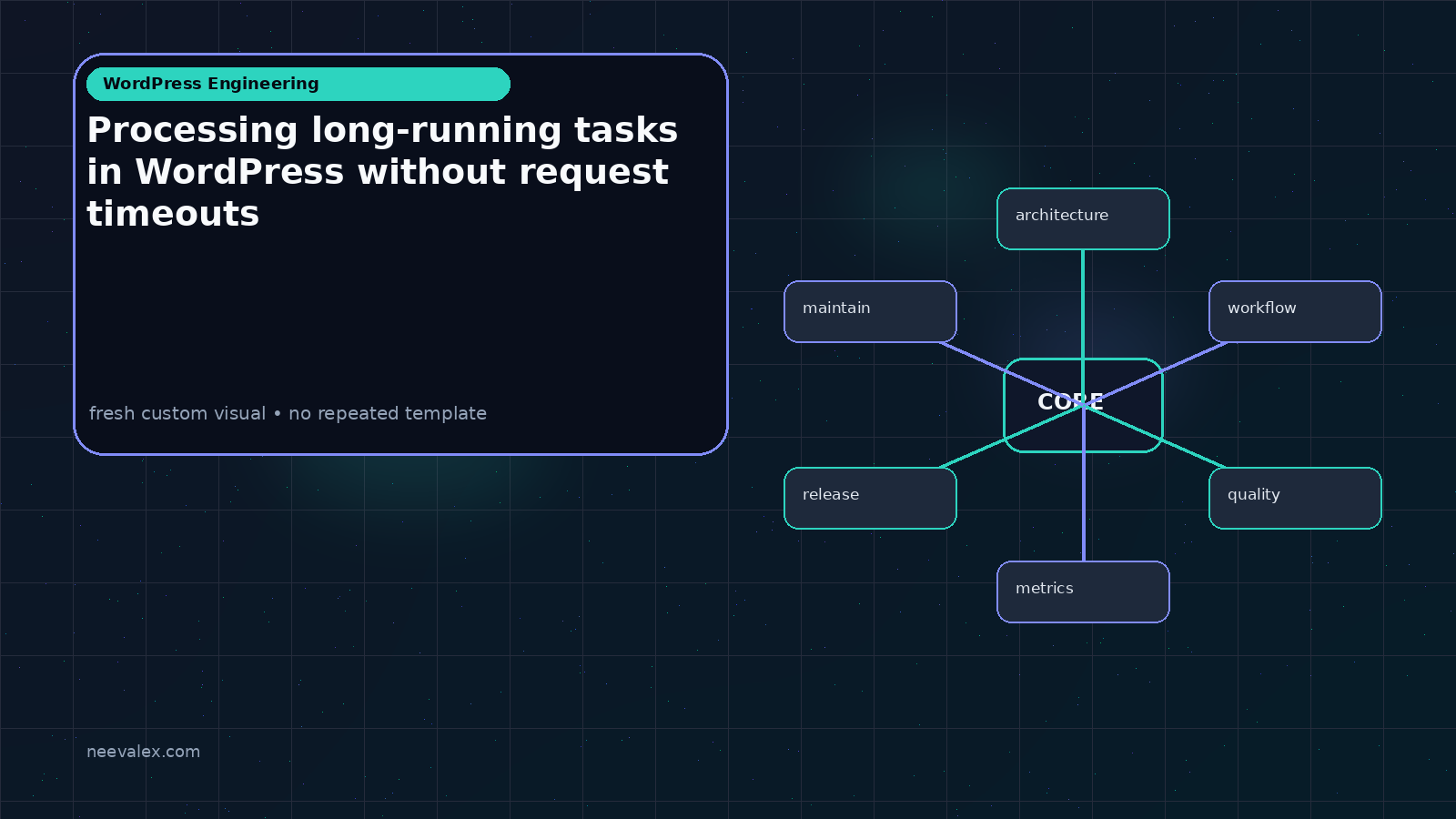Select the workflow node

tap(1295, 312)
